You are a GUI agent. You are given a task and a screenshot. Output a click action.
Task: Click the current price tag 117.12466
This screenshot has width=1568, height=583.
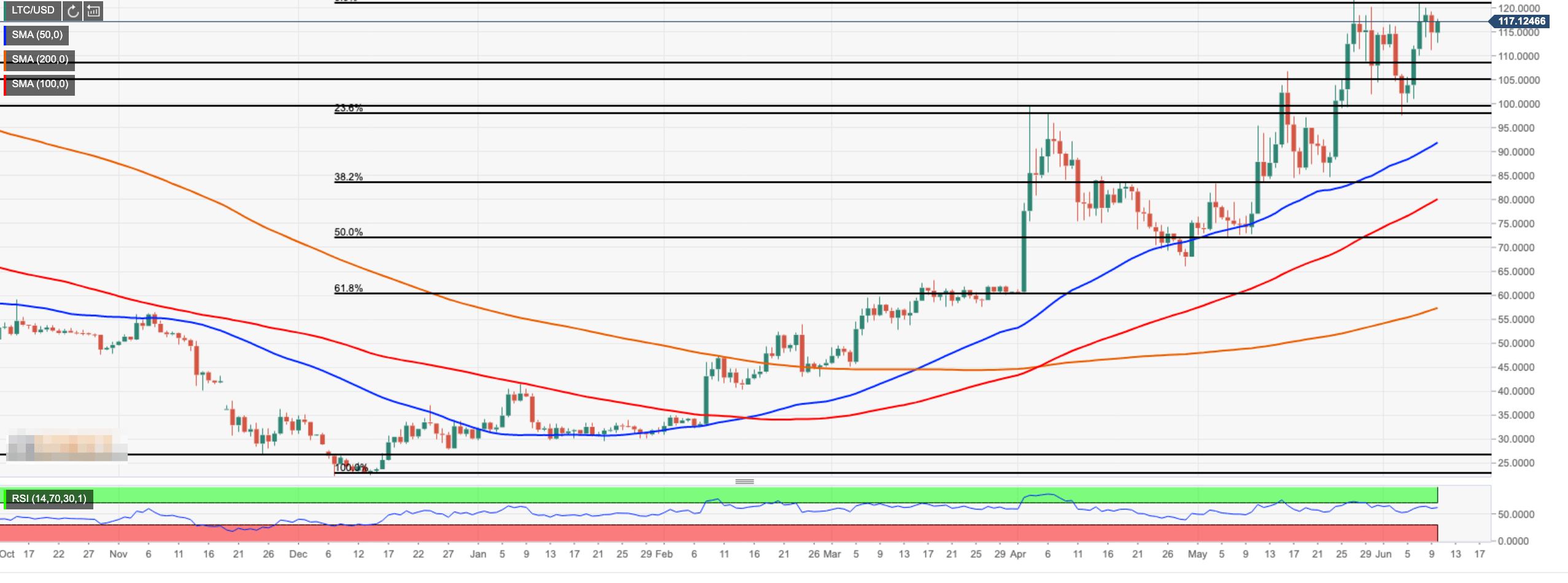click(x=1521, y=21)
